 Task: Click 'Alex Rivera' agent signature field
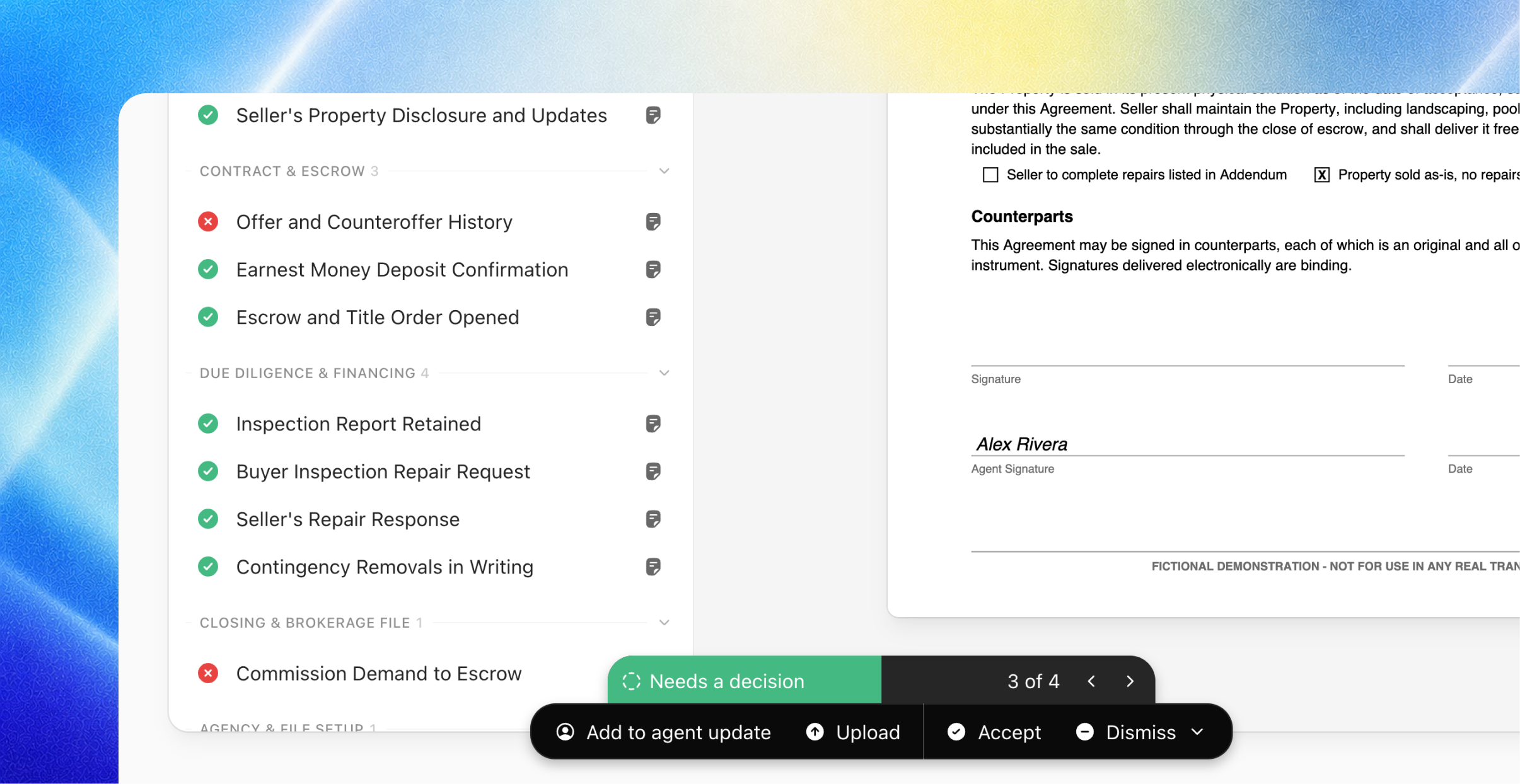1188,444
